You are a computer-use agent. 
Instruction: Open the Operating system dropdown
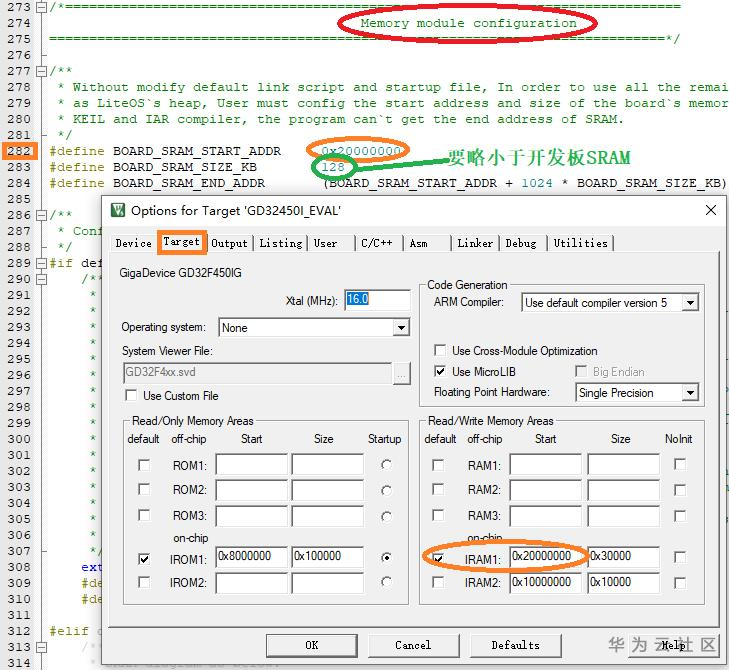point(401,328)
